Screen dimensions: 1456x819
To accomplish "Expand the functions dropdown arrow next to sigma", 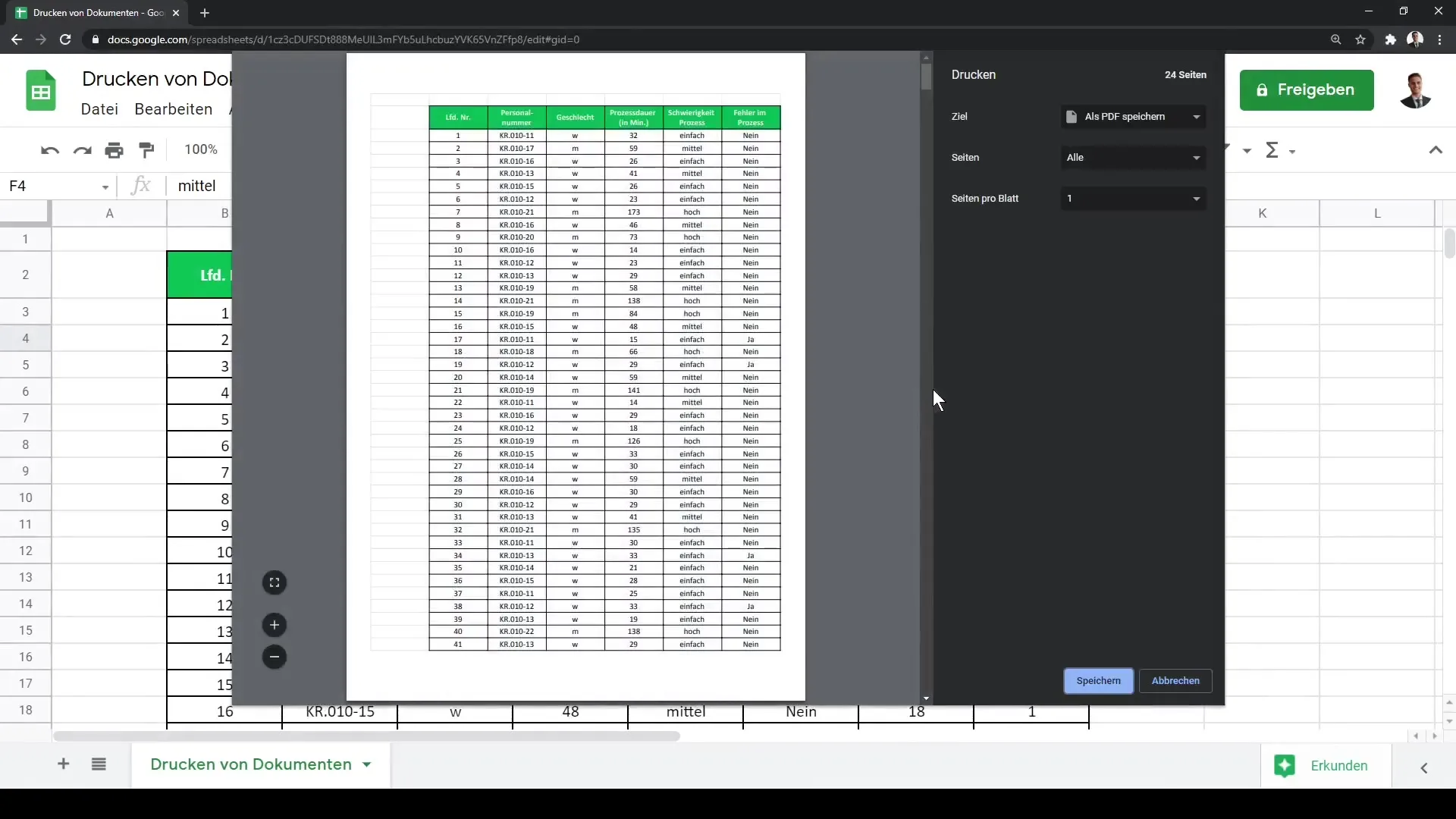I will [1292, 152].
